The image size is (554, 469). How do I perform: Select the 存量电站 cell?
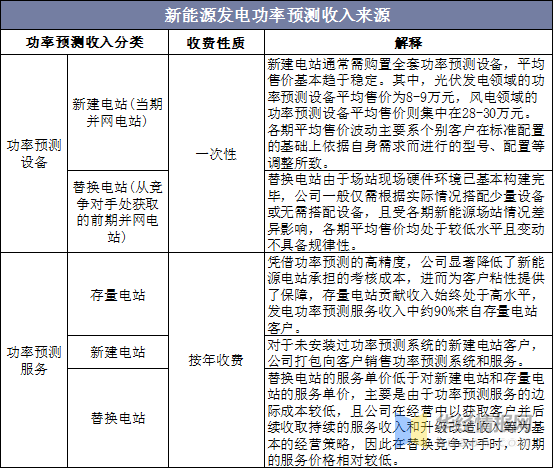click(x=118, y=295)
